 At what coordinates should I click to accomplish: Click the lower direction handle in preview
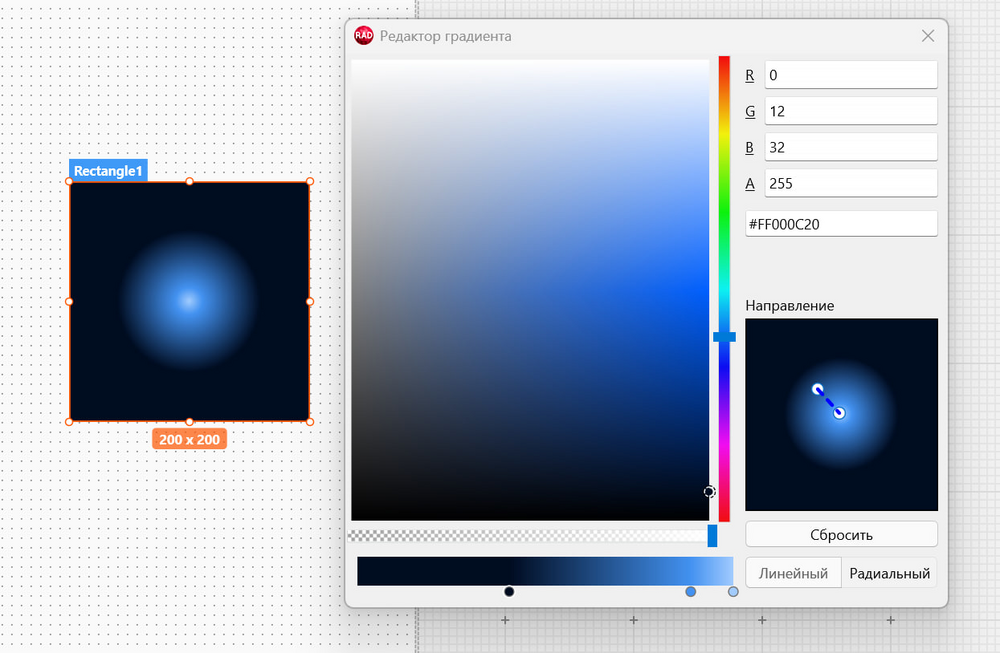(x=839, y=413)
